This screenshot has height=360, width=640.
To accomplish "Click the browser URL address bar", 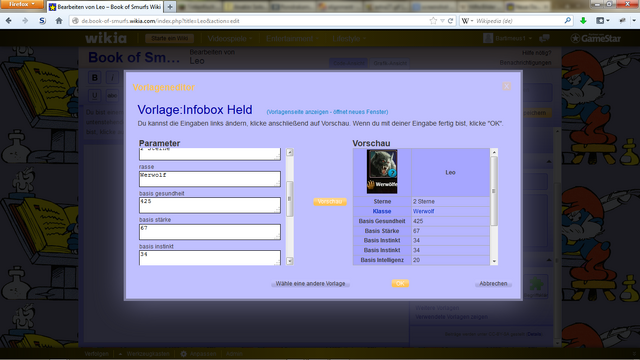I will click(x=253, y=21).
